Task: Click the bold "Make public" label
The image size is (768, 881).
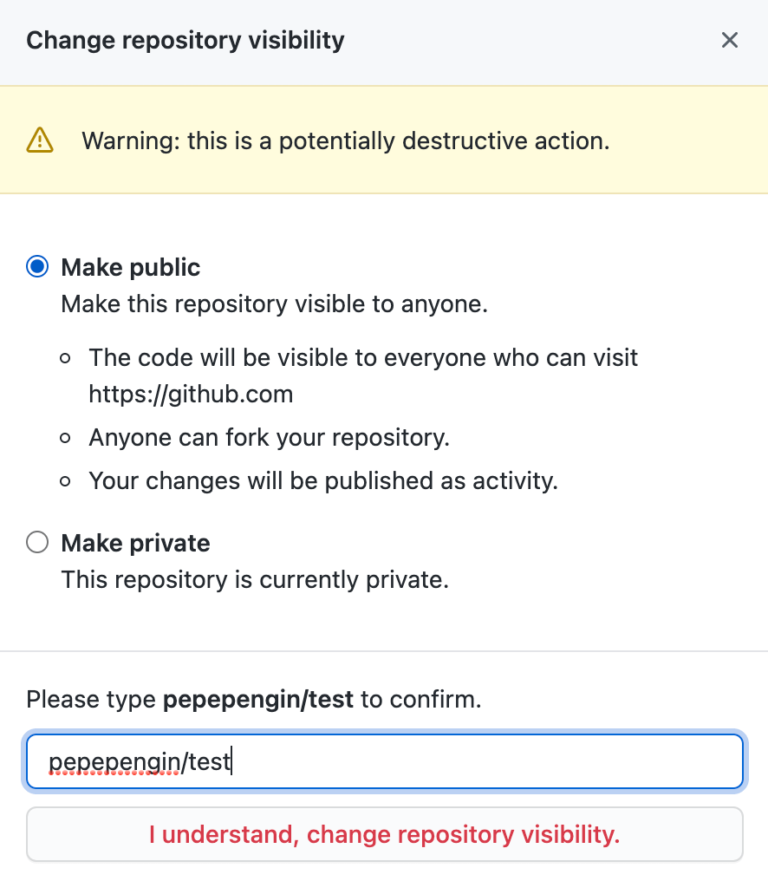Action: click(x=131, y=267)
